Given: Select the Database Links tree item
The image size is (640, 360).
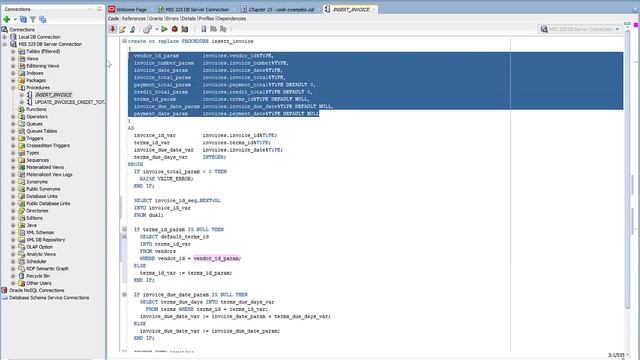Looking at the screenshot, I should tap(42, 196).
